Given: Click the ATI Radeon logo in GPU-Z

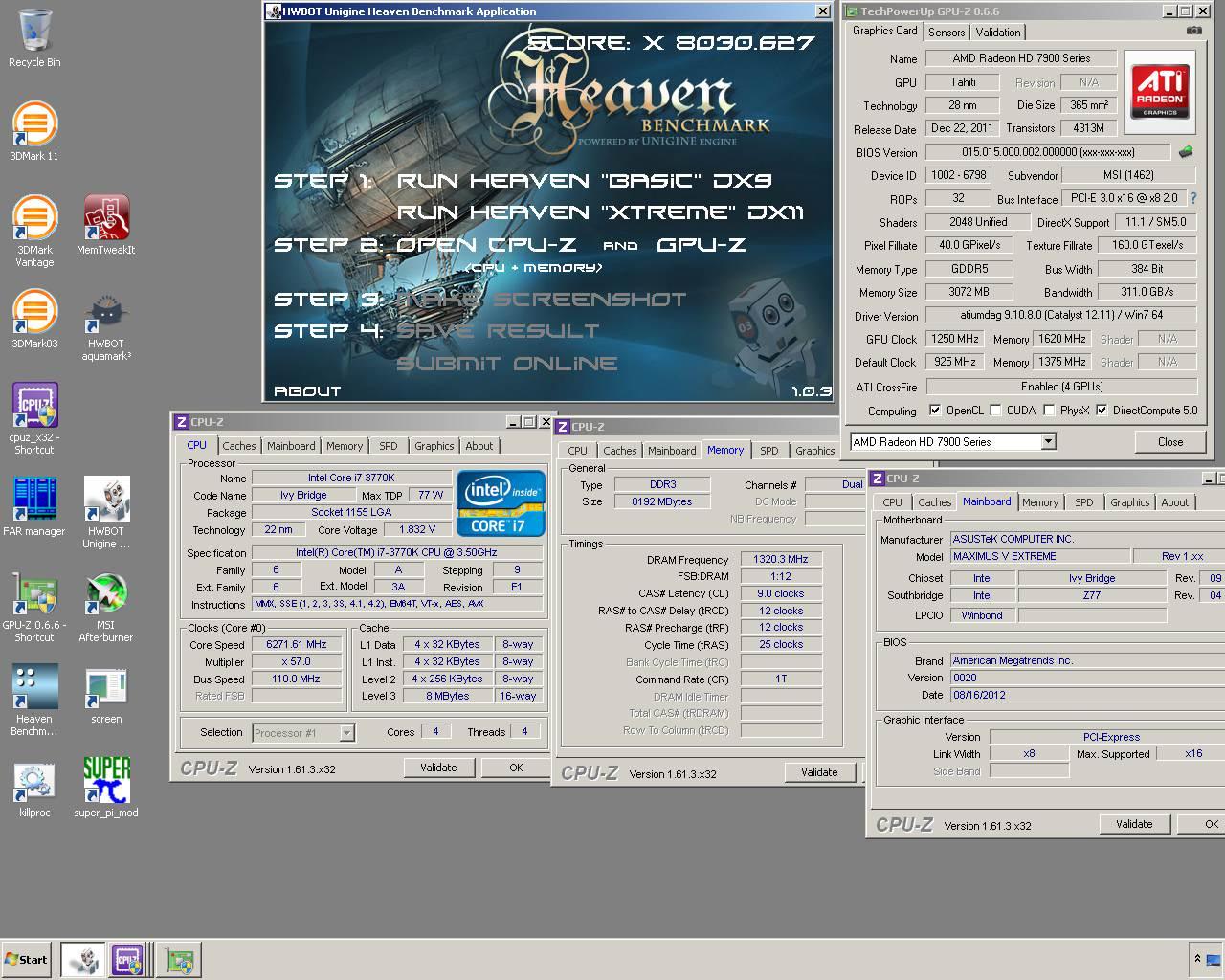Looking at the screenshot, I should coord(1161,90).
